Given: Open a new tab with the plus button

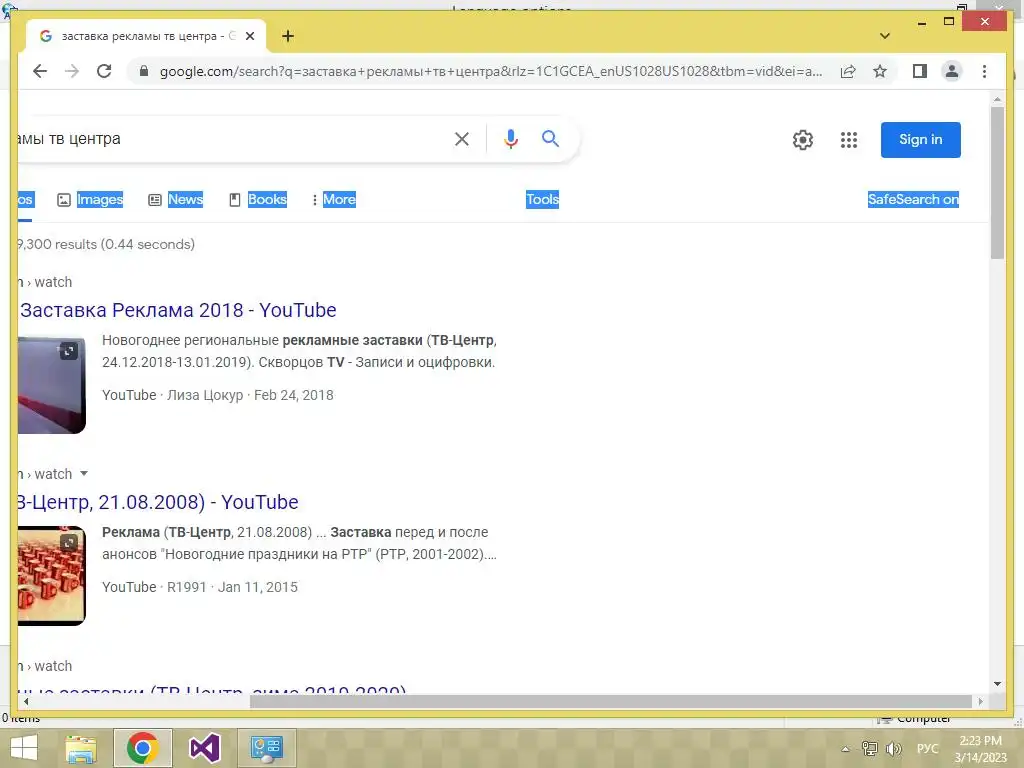Looking at the screenshot, I should pos(287,36).
